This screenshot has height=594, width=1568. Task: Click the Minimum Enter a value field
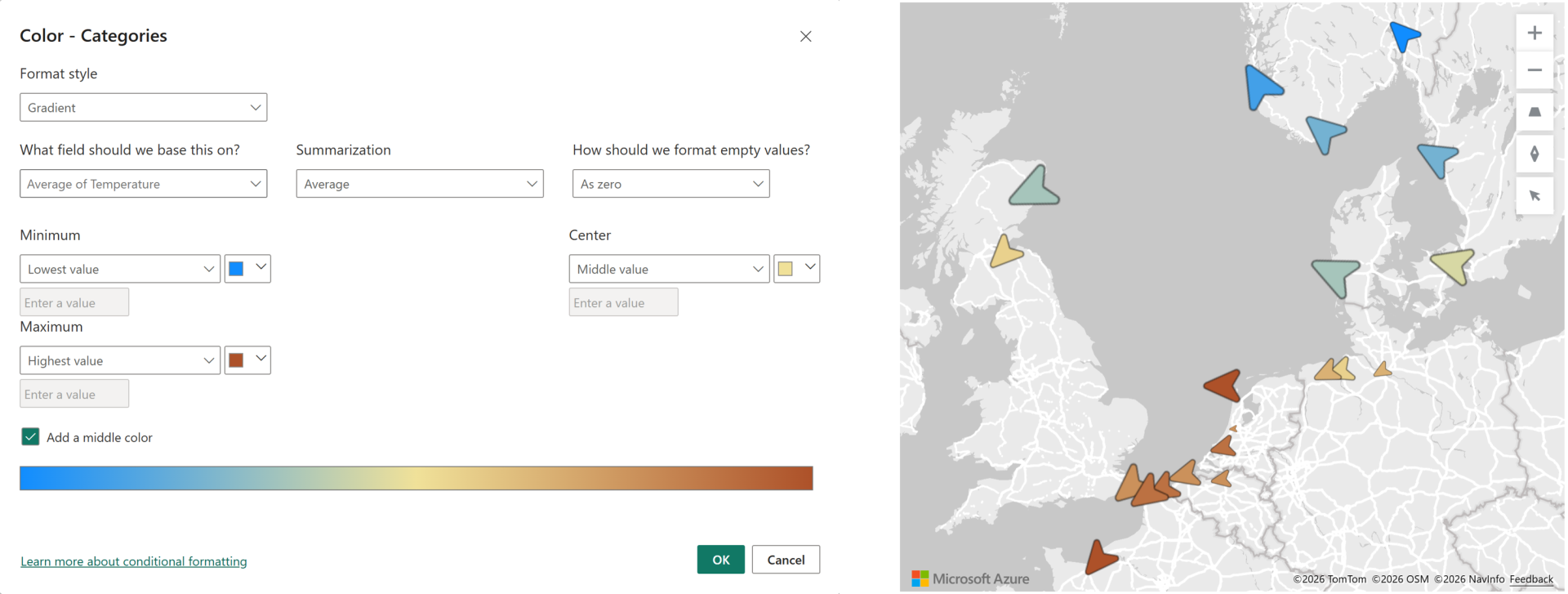tap(74, 302)
